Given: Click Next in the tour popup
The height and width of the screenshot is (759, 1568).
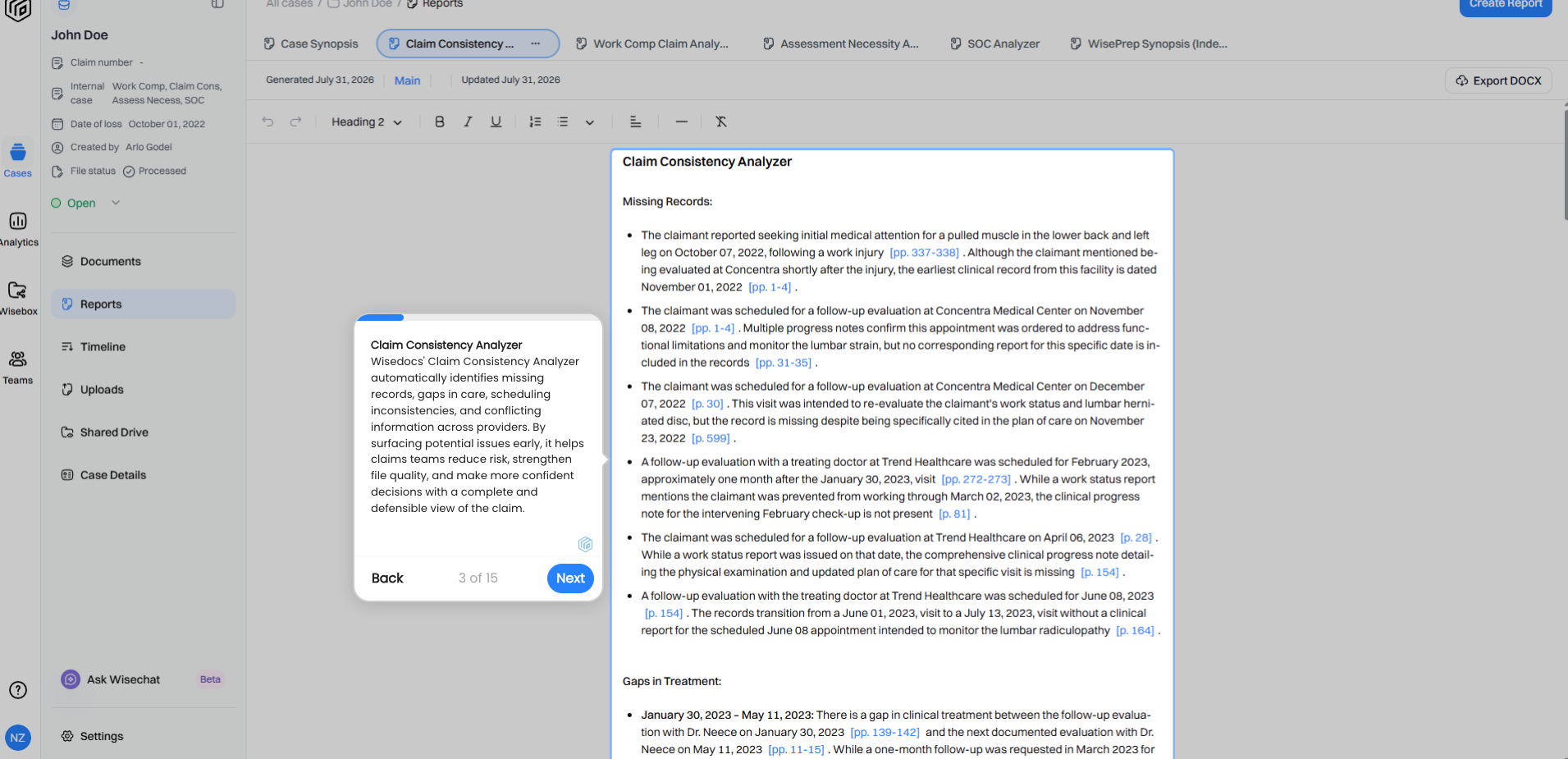Looking at the screenshot, I should [x=570, y=578].
